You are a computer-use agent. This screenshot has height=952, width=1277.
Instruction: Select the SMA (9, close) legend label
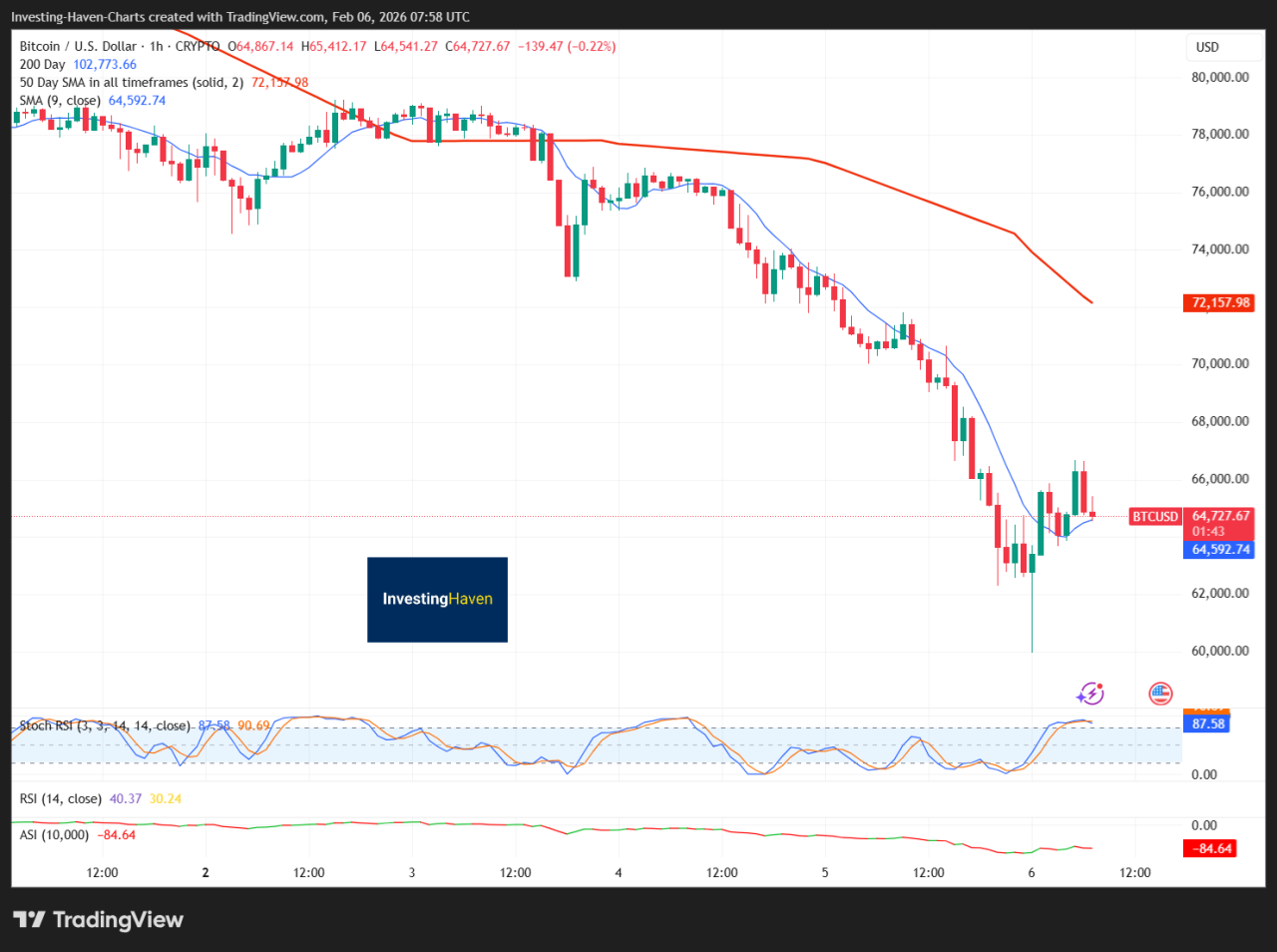pyautogui.click(x=60, y=101)
